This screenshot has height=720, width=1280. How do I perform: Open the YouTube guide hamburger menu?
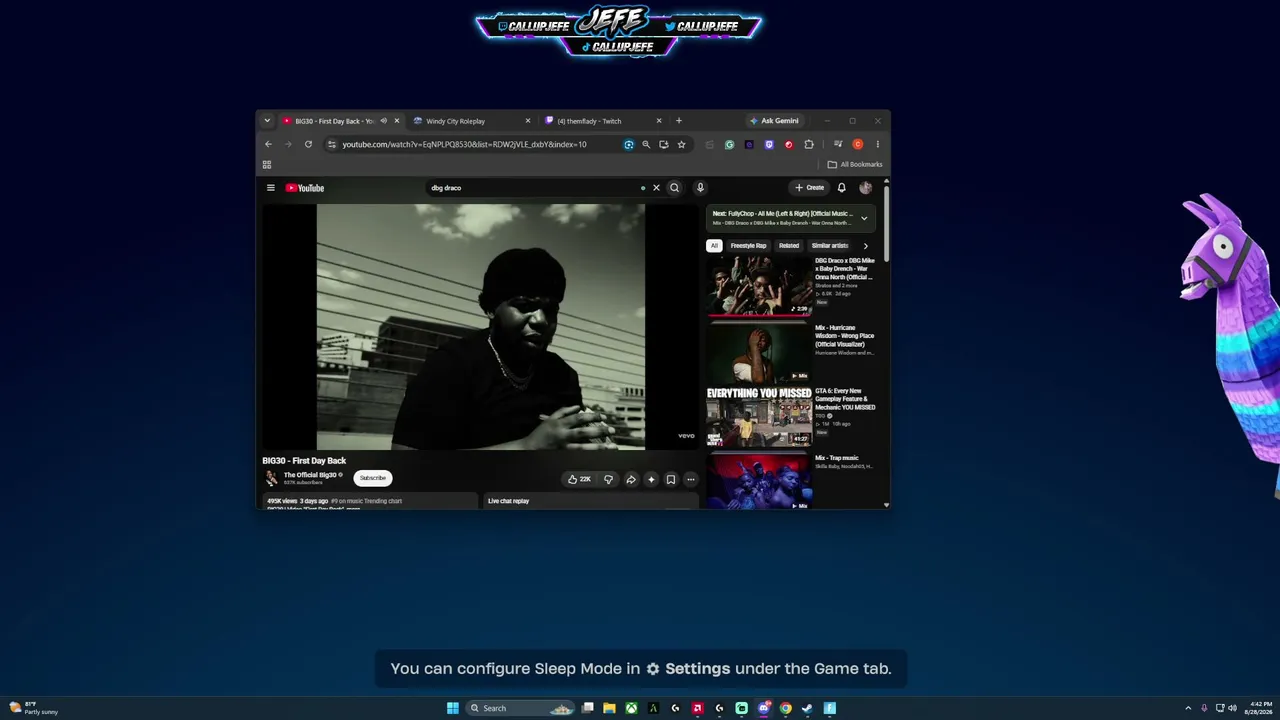coord(270,188)
